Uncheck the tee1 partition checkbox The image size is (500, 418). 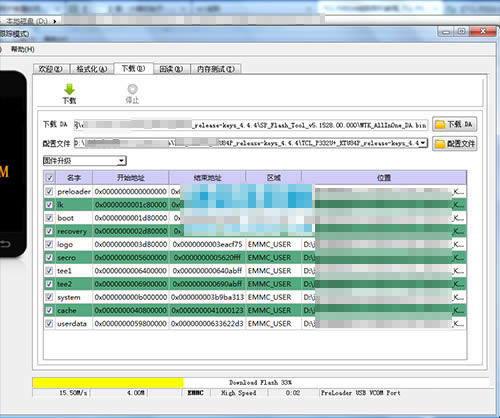49,271
